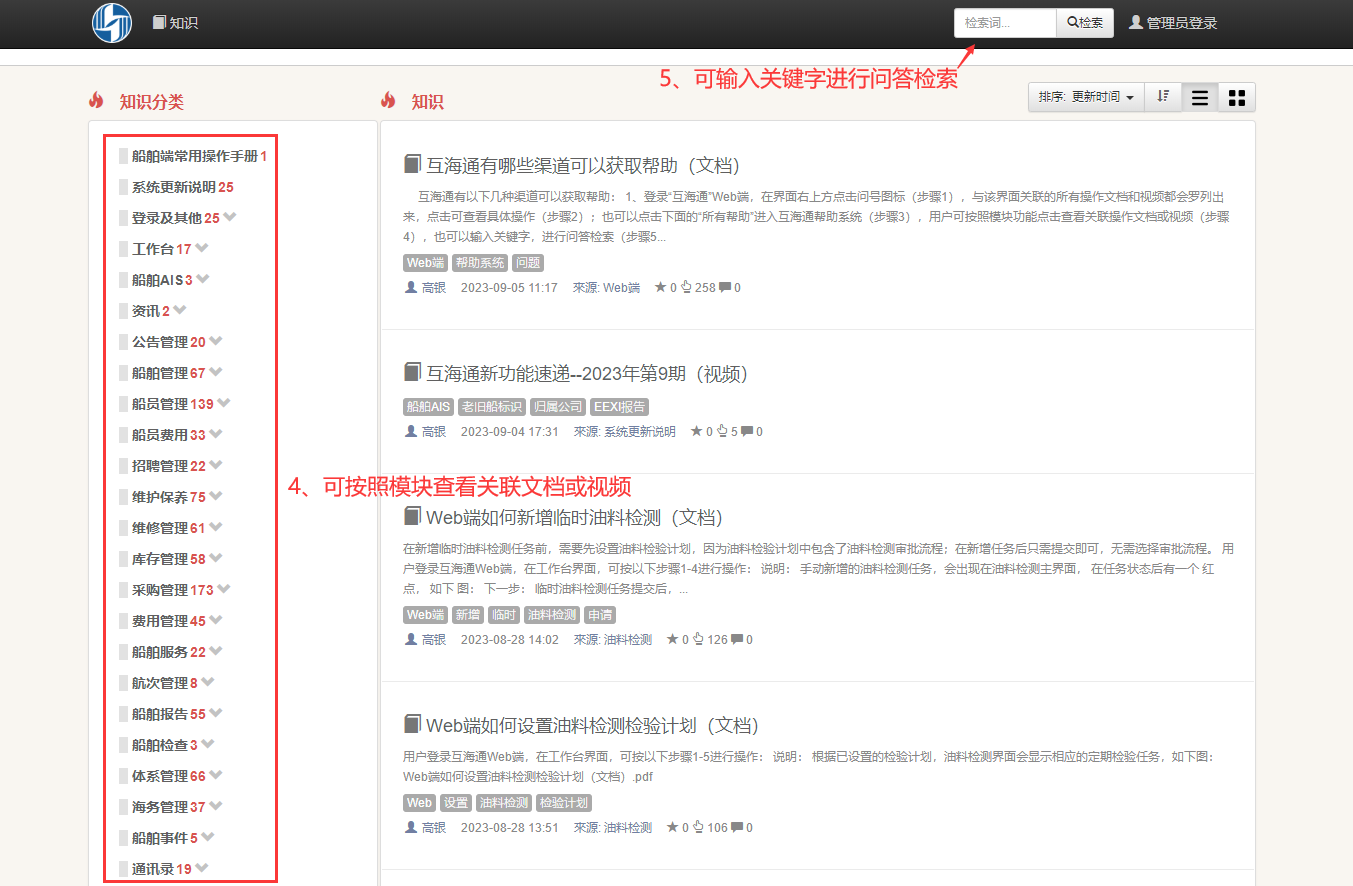Expand chevron beside 工作台

click(x=202, y=248)
